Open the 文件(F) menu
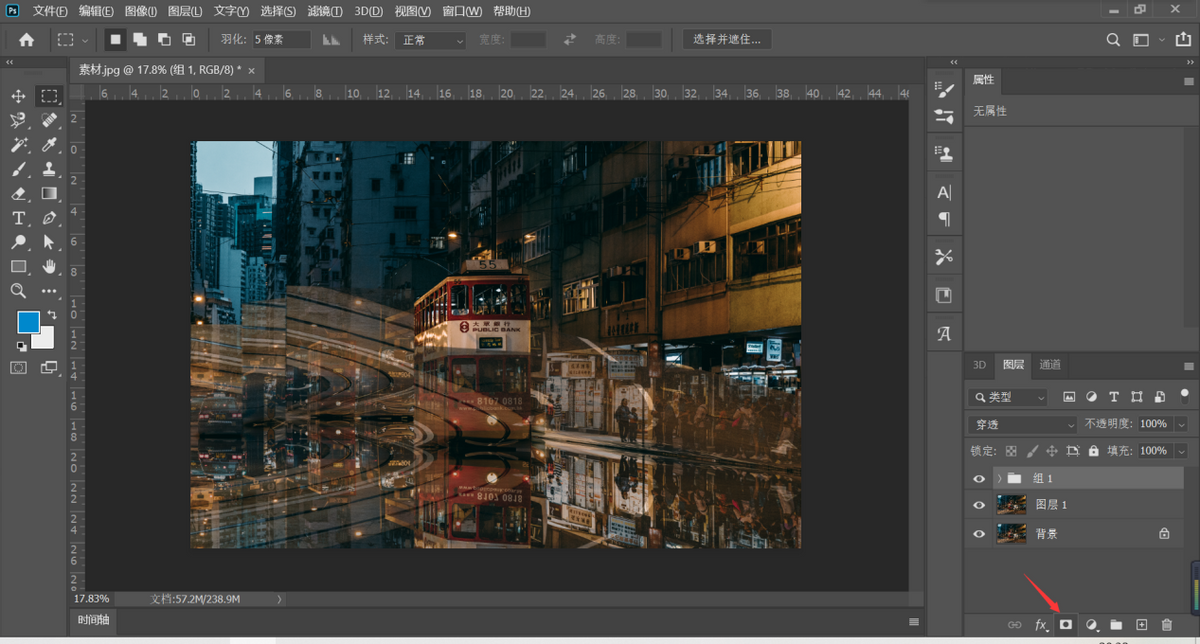This screenshot has height=644, width=1200. pos(50,11)
